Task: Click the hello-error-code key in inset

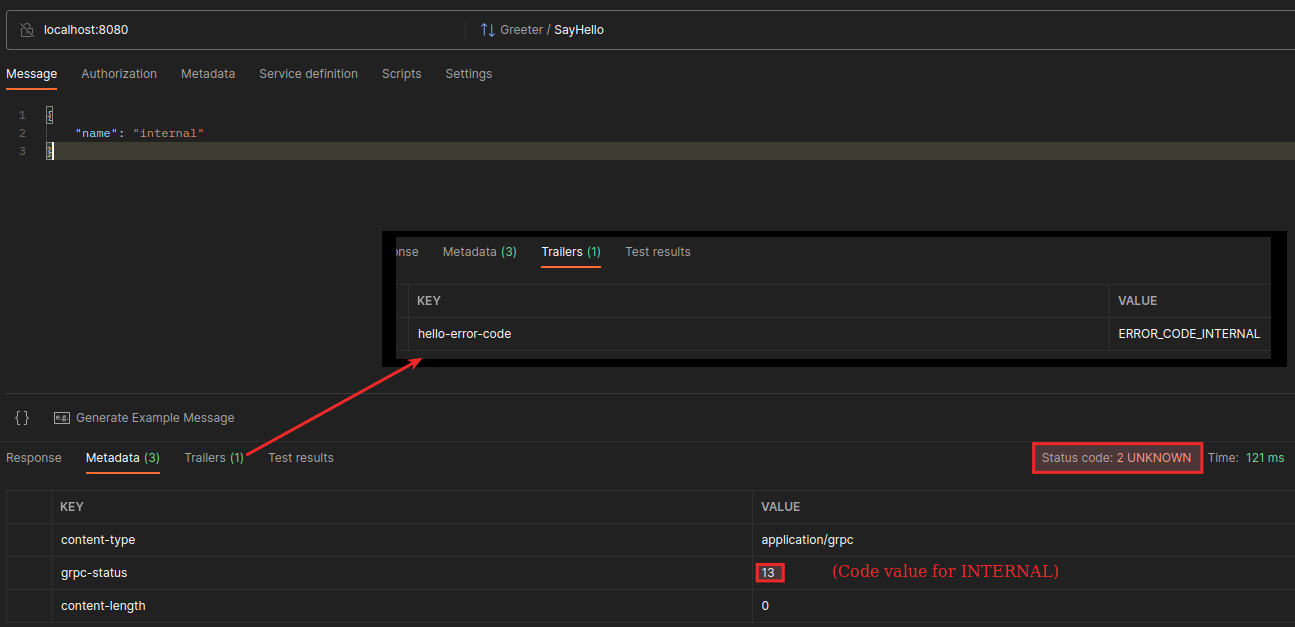Action: point(464,334)
